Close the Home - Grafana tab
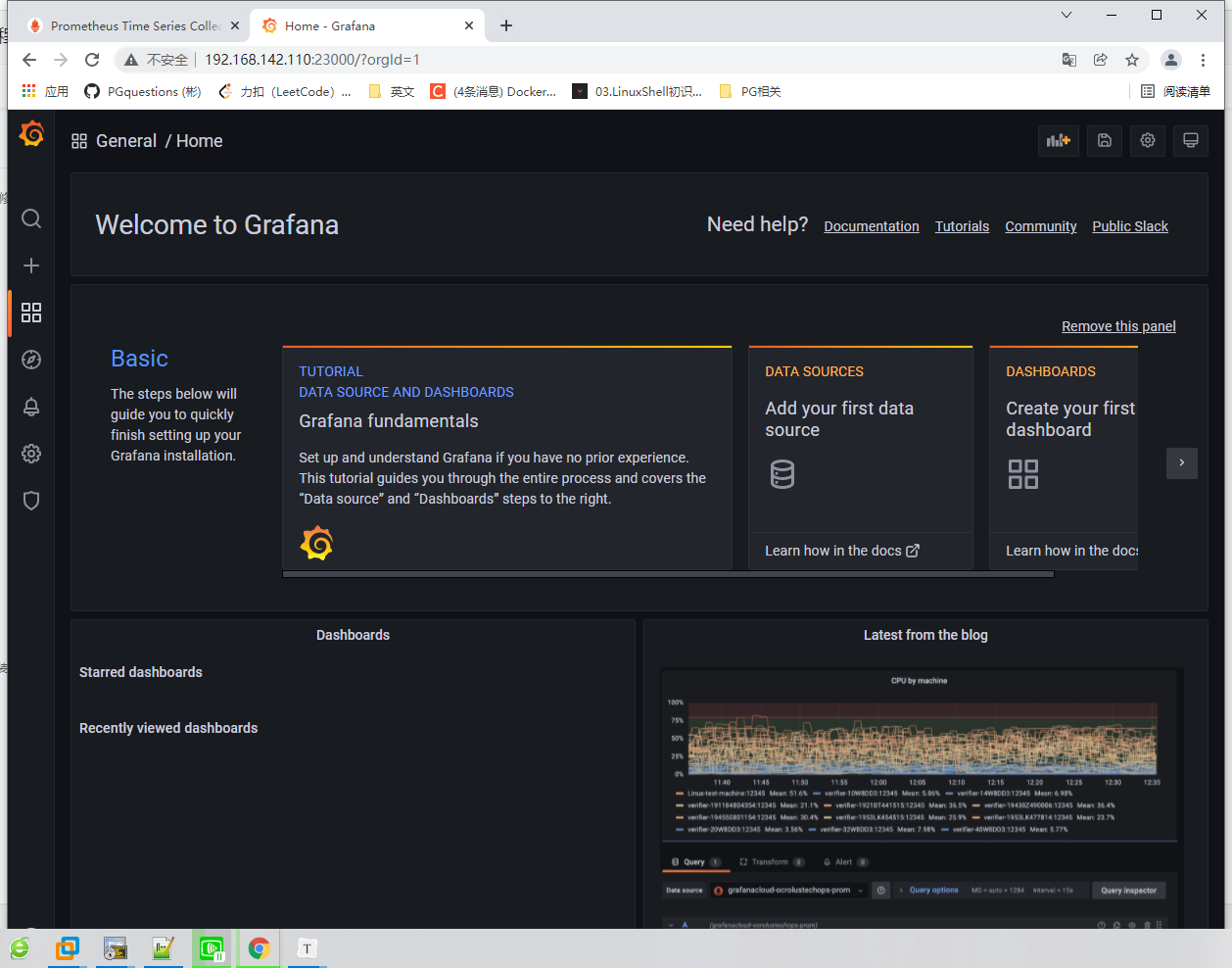The image size is (1232, 968). click(469, 25)
